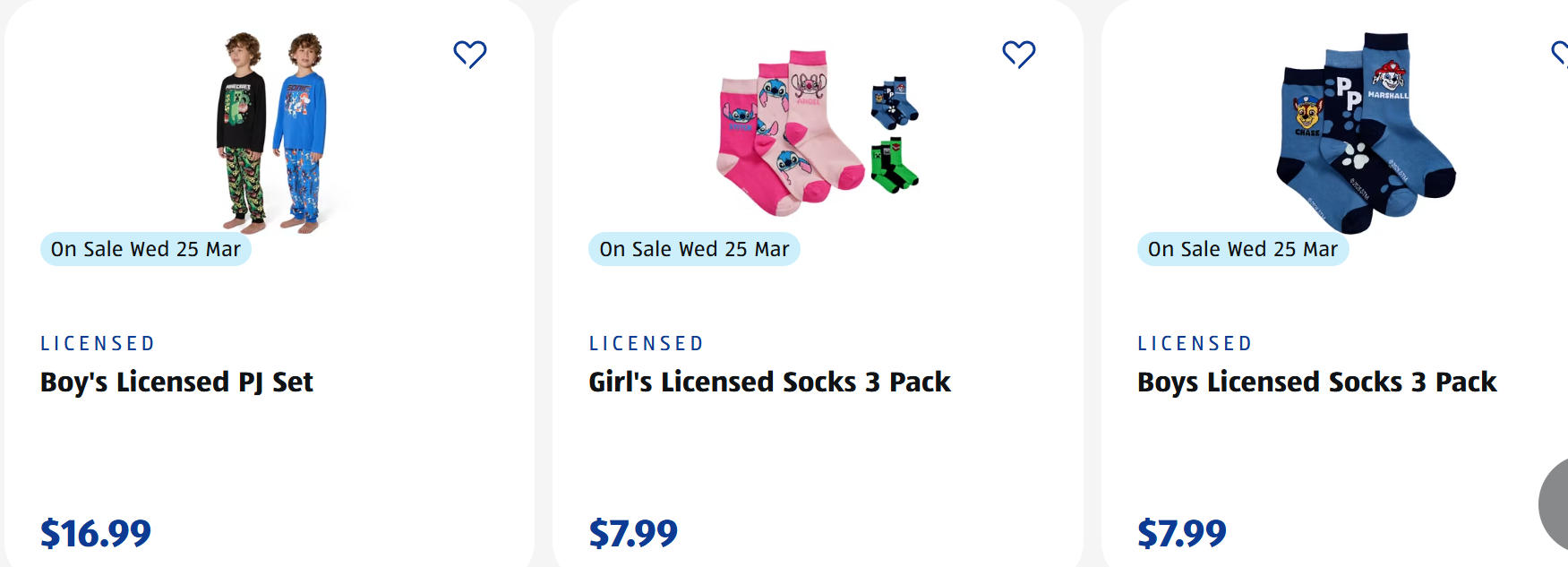Click the $7.99 price under Girl's Socks
This screenshot has height=567, width=1568.
click(633, 534)
